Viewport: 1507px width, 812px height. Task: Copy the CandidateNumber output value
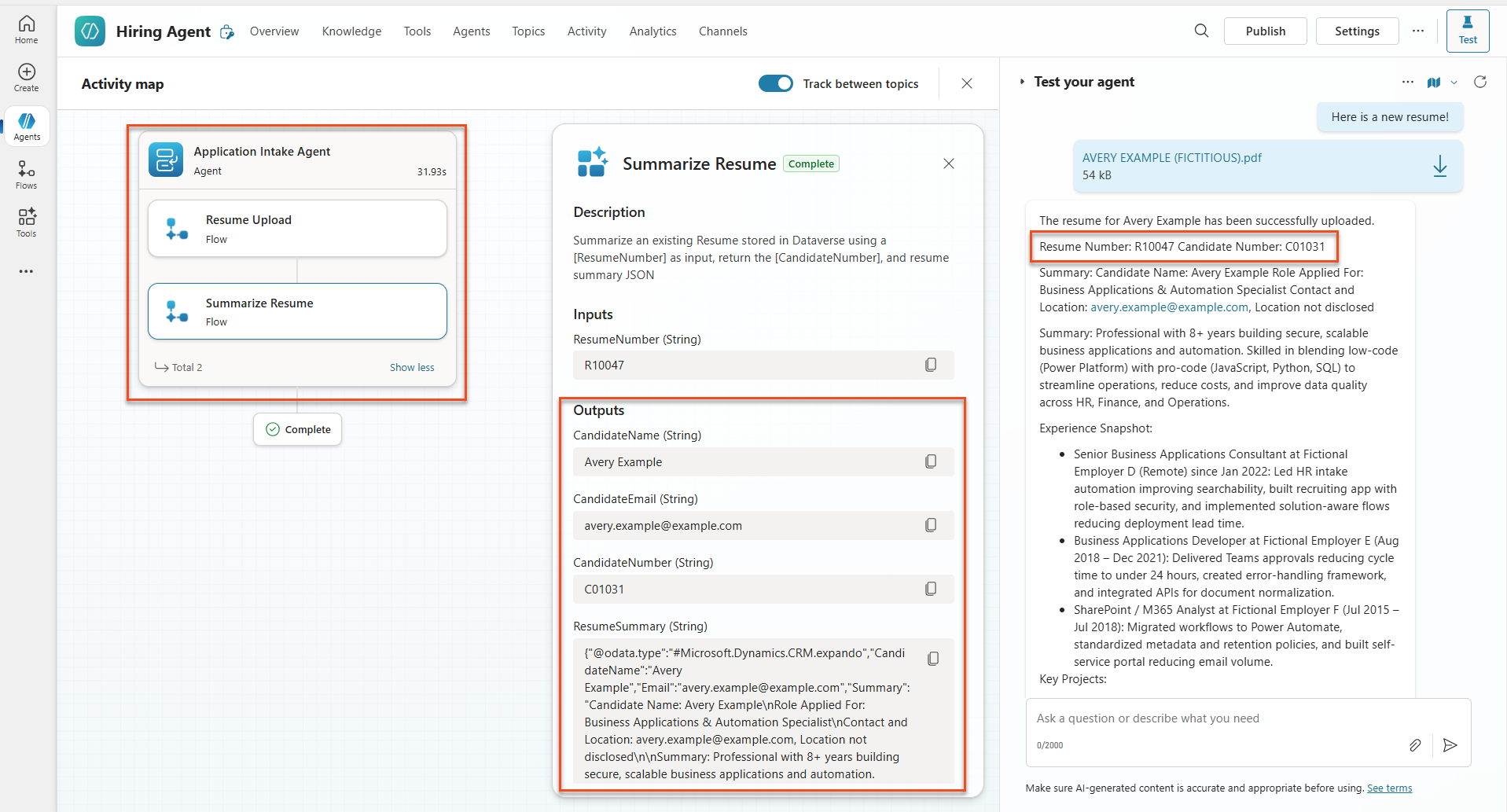pyautogui.click(x=931, y=589)
